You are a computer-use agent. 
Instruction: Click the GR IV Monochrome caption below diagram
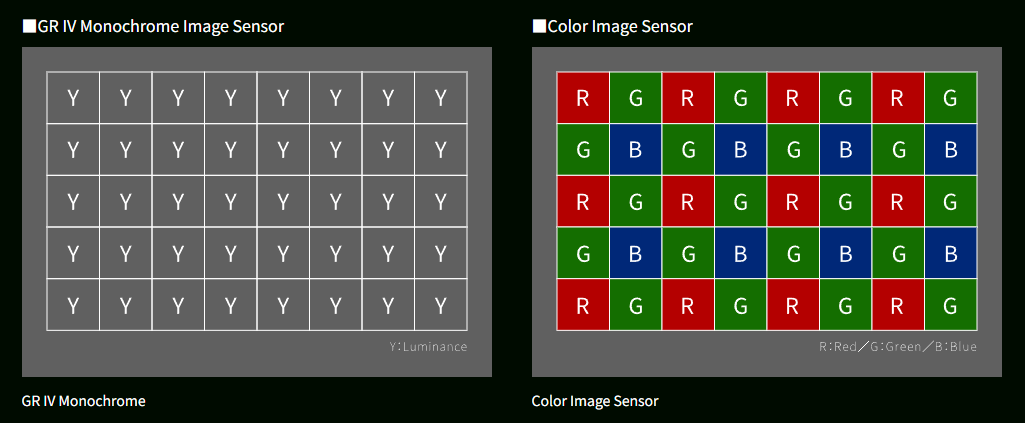pos(83,401)
